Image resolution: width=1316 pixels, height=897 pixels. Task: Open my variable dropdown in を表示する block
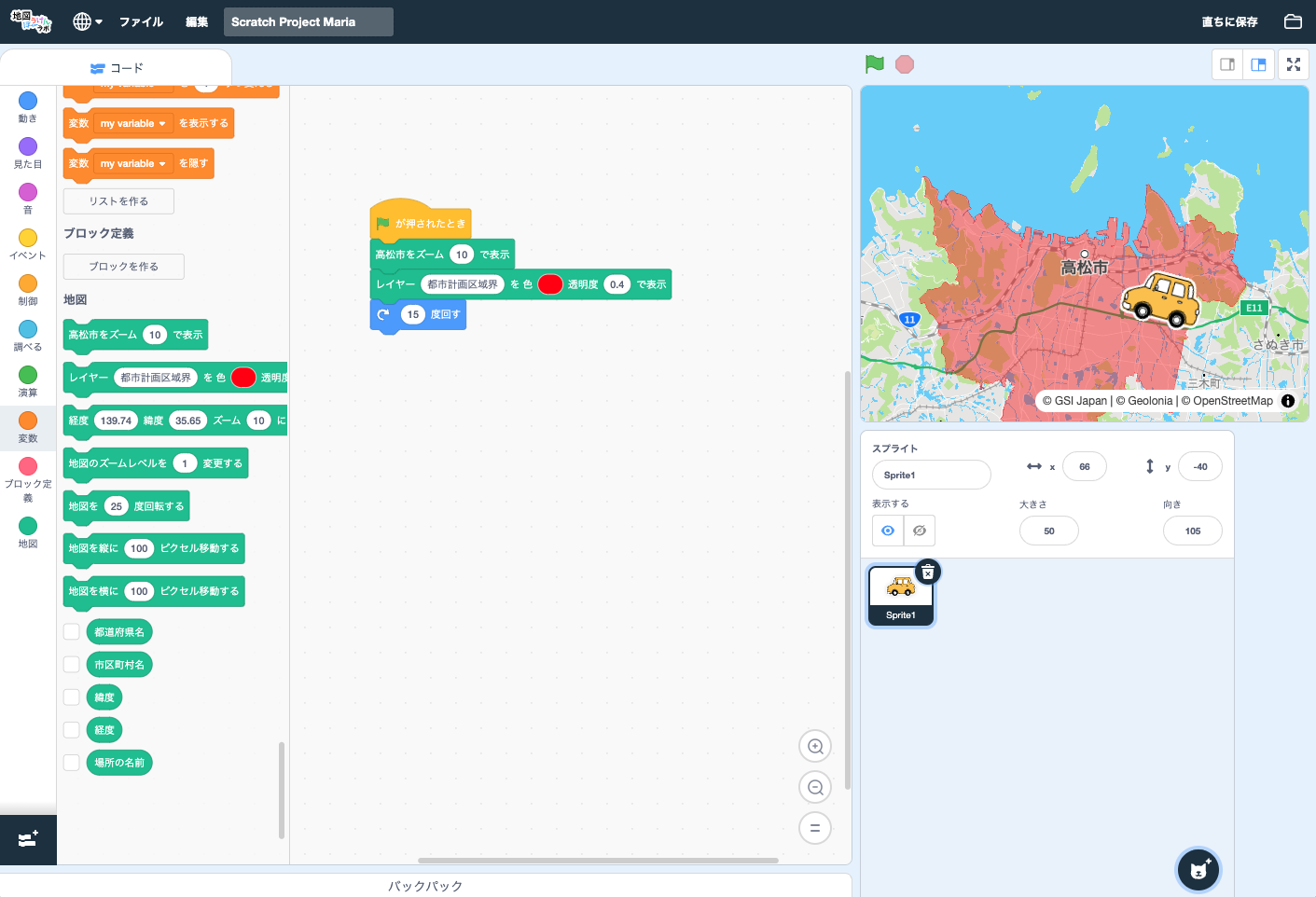133,123
